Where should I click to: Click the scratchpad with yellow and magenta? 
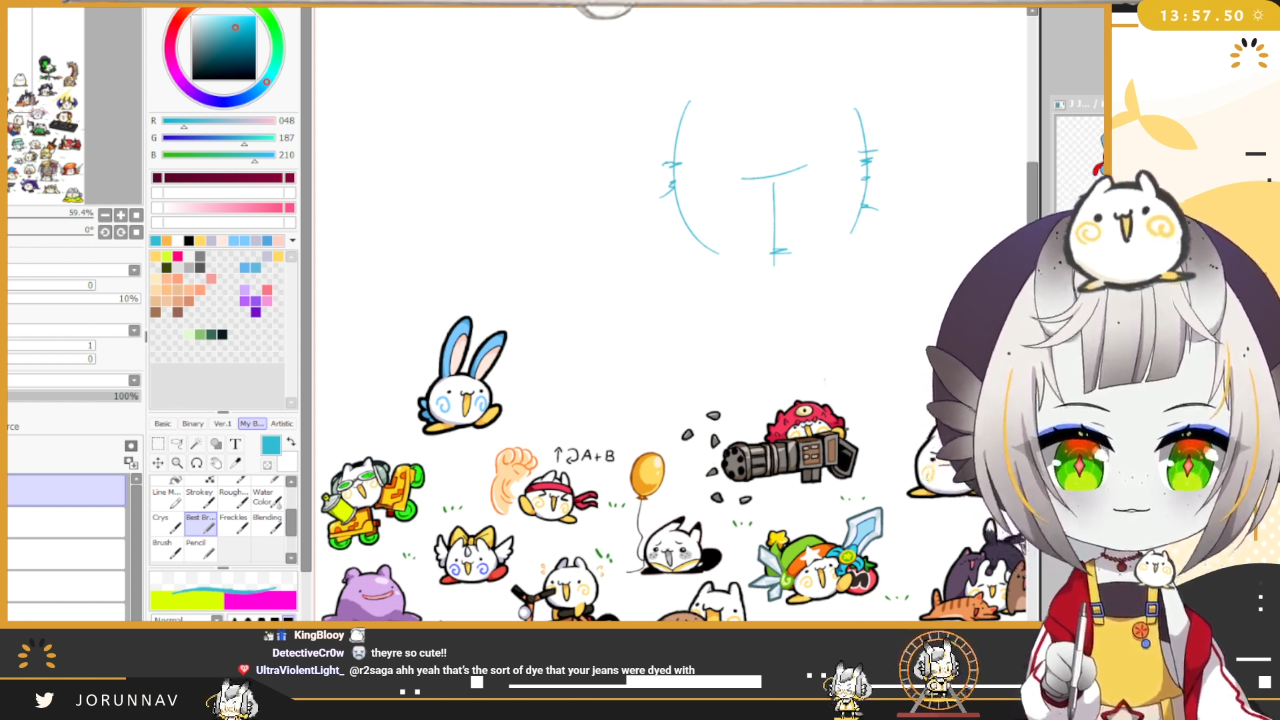point(223,591)
